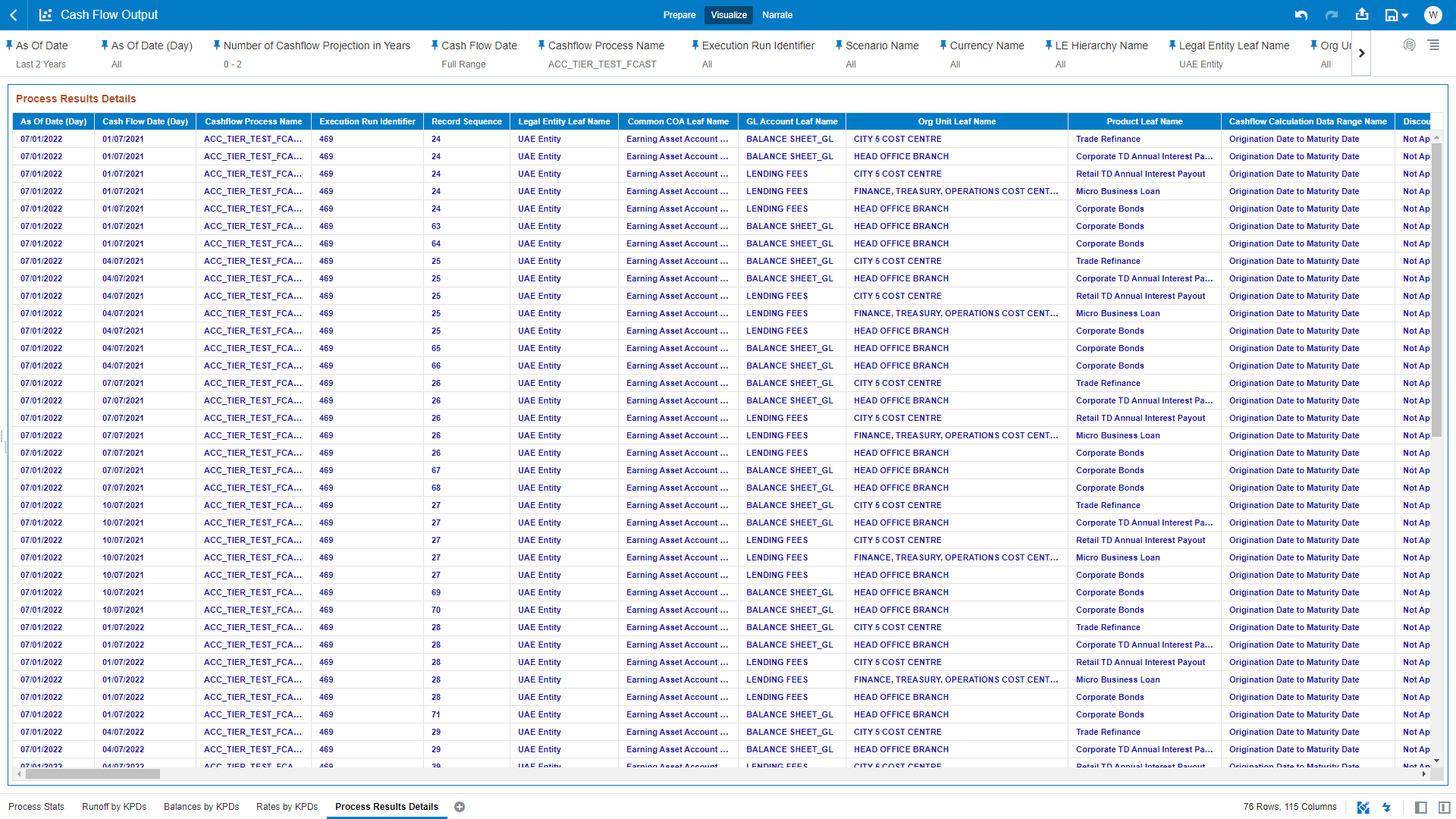The height and width of the screenshot is (819, 1456).
Task: Click the export/share icon
Action: (x=1362, y=14)
